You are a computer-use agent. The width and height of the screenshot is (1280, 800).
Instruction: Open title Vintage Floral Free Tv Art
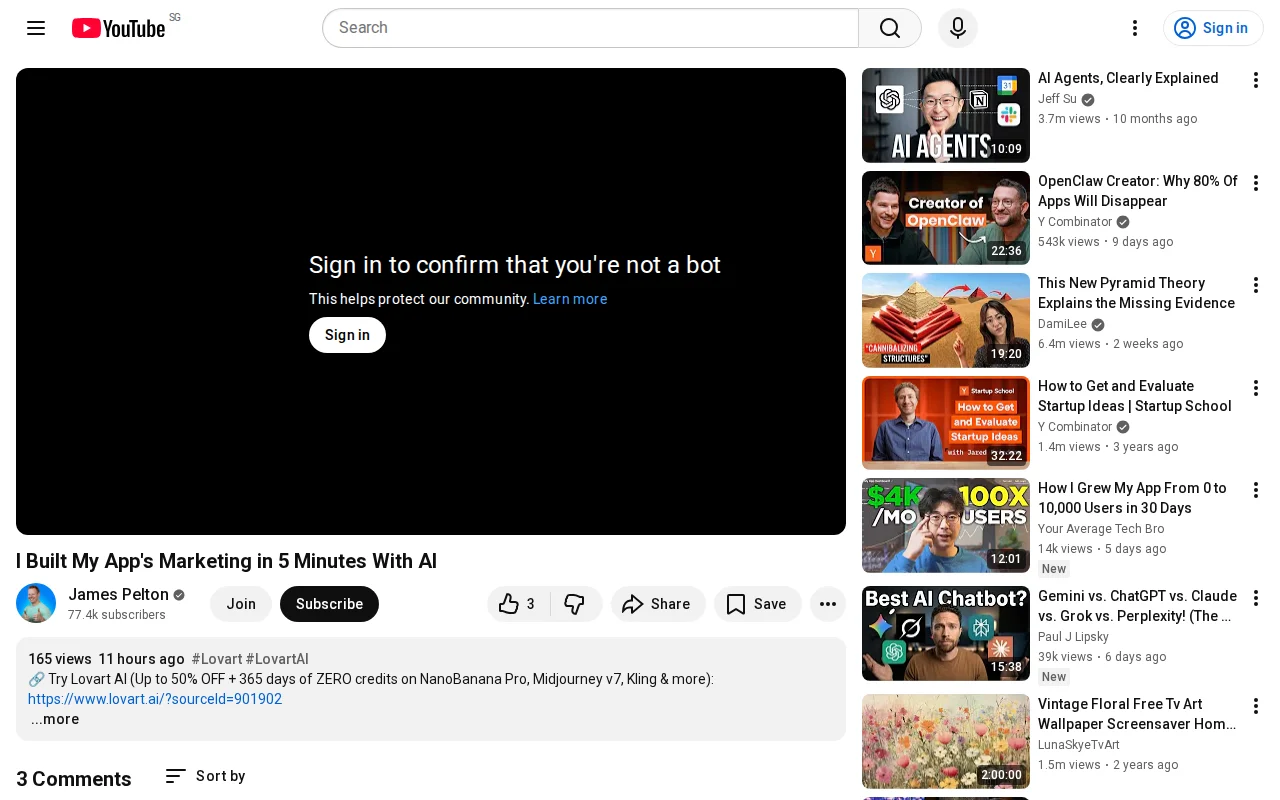1137,714
